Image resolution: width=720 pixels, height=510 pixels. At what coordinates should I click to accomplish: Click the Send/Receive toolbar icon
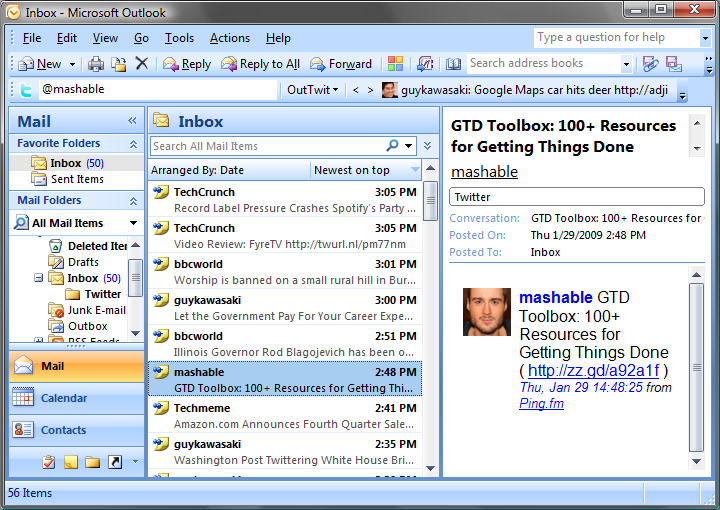coord(425,64)
